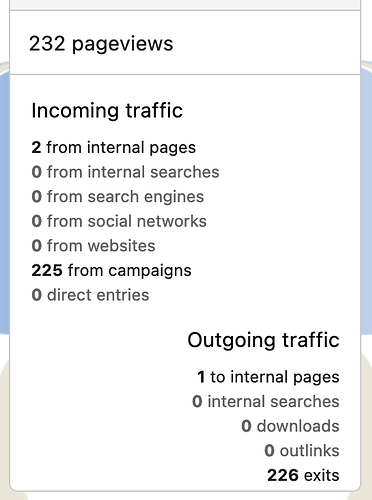Select the 0 outlinks row

[x=302, y=451]
